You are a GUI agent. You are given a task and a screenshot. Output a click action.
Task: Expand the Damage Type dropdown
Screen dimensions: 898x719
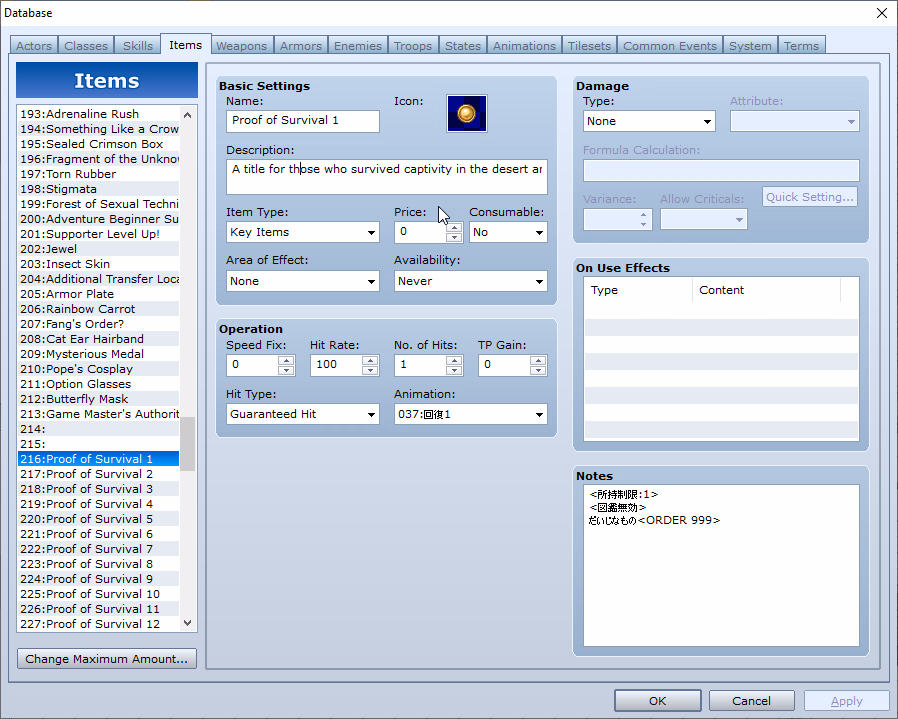[649, 121]
